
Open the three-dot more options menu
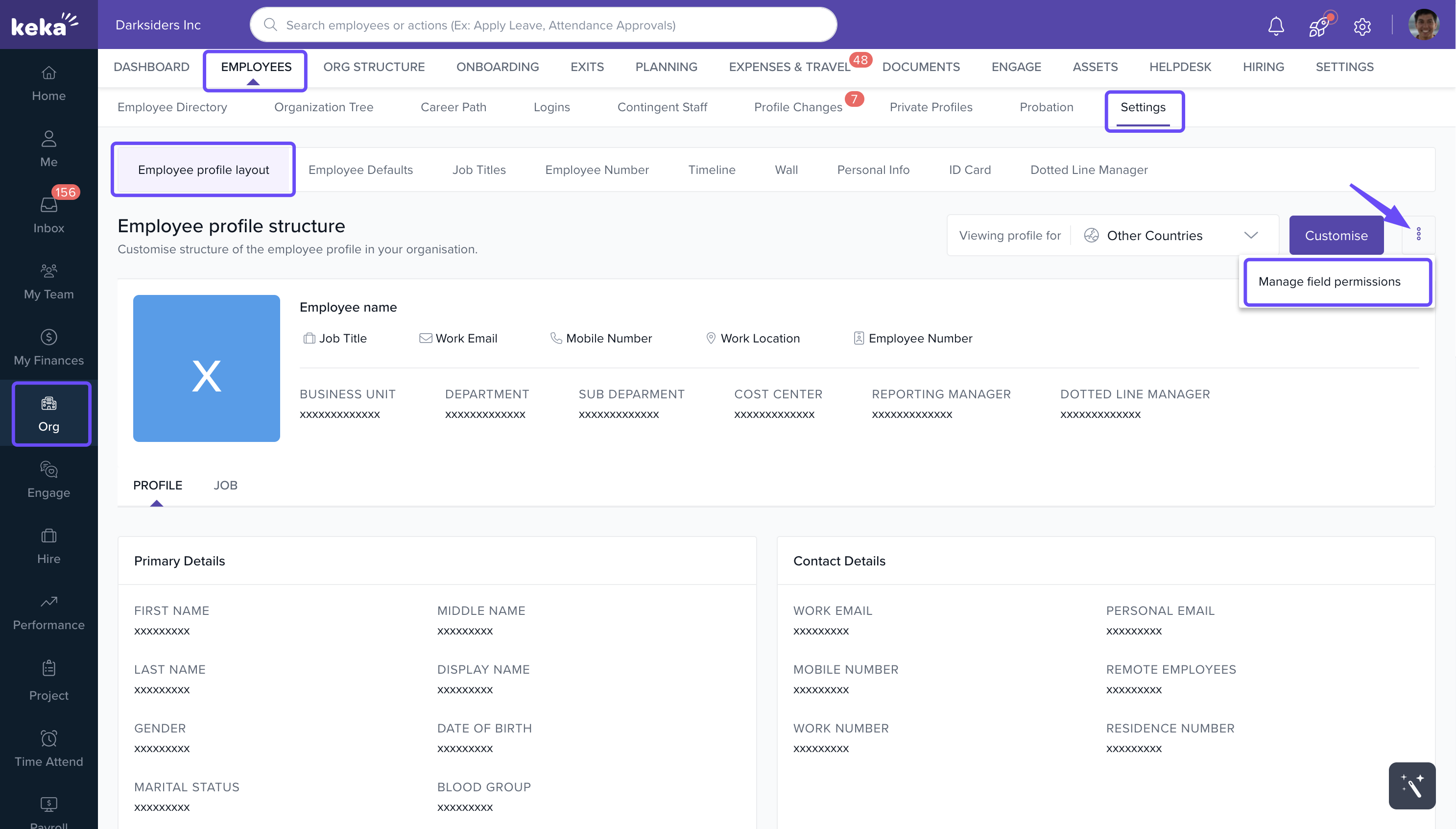coord(1418,234)
